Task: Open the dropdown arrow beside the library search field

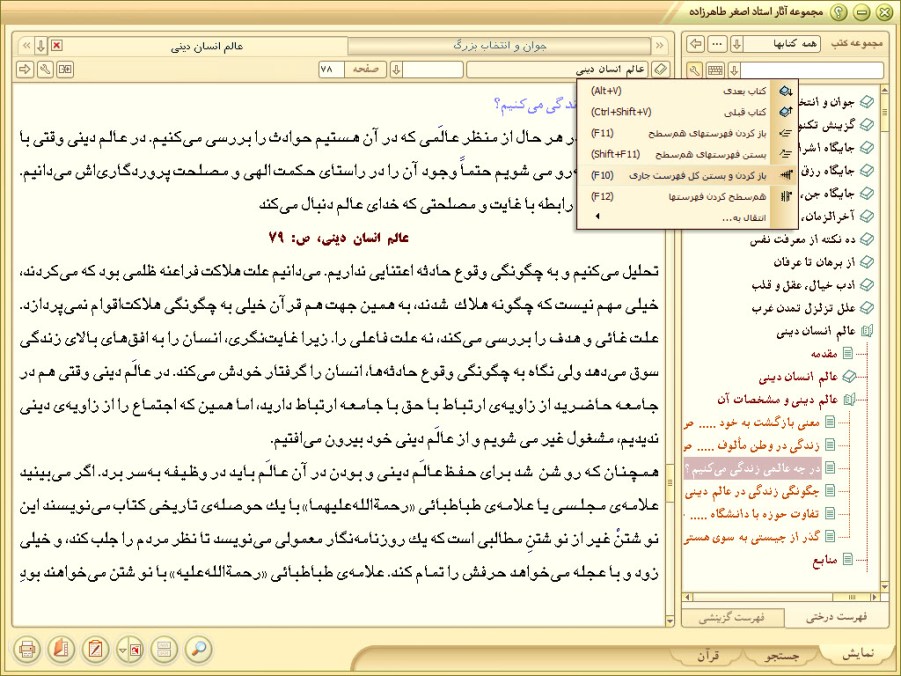Action: pos(734,70)
